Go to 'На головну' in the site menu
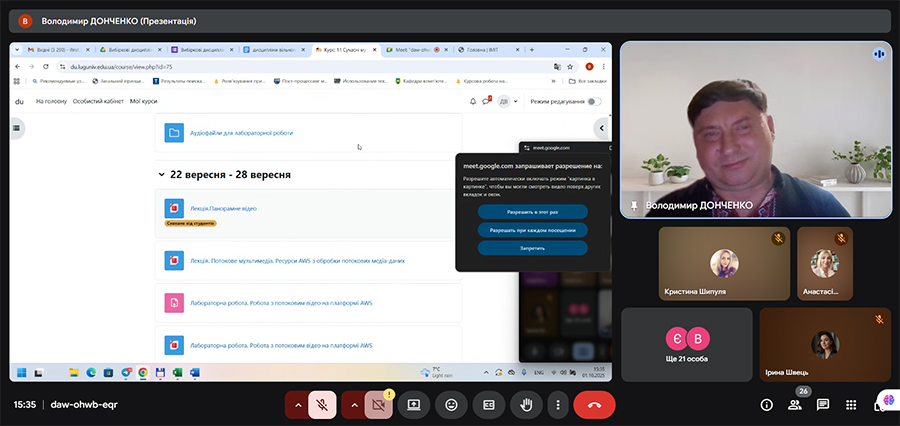Viewport: 900px width, 426px height. (x=51, y=101)
